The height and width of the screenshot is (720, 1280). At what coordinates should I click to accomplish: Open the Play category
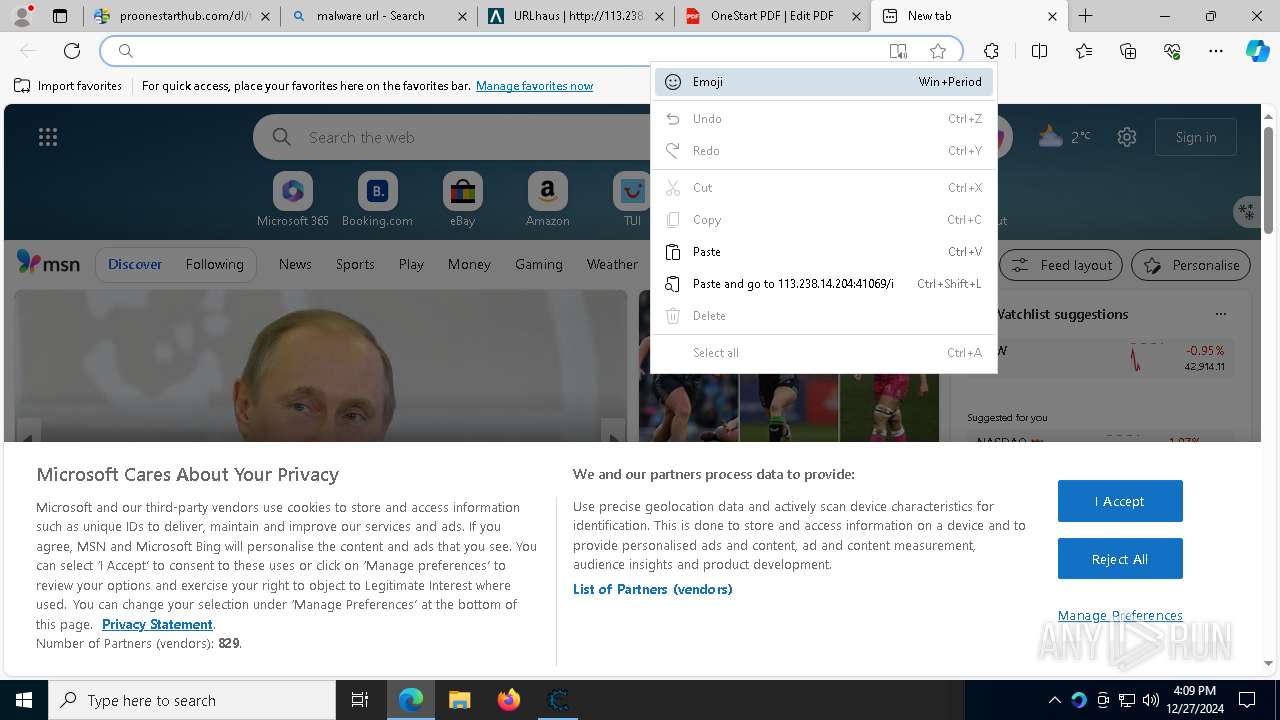tap(411, 264)
